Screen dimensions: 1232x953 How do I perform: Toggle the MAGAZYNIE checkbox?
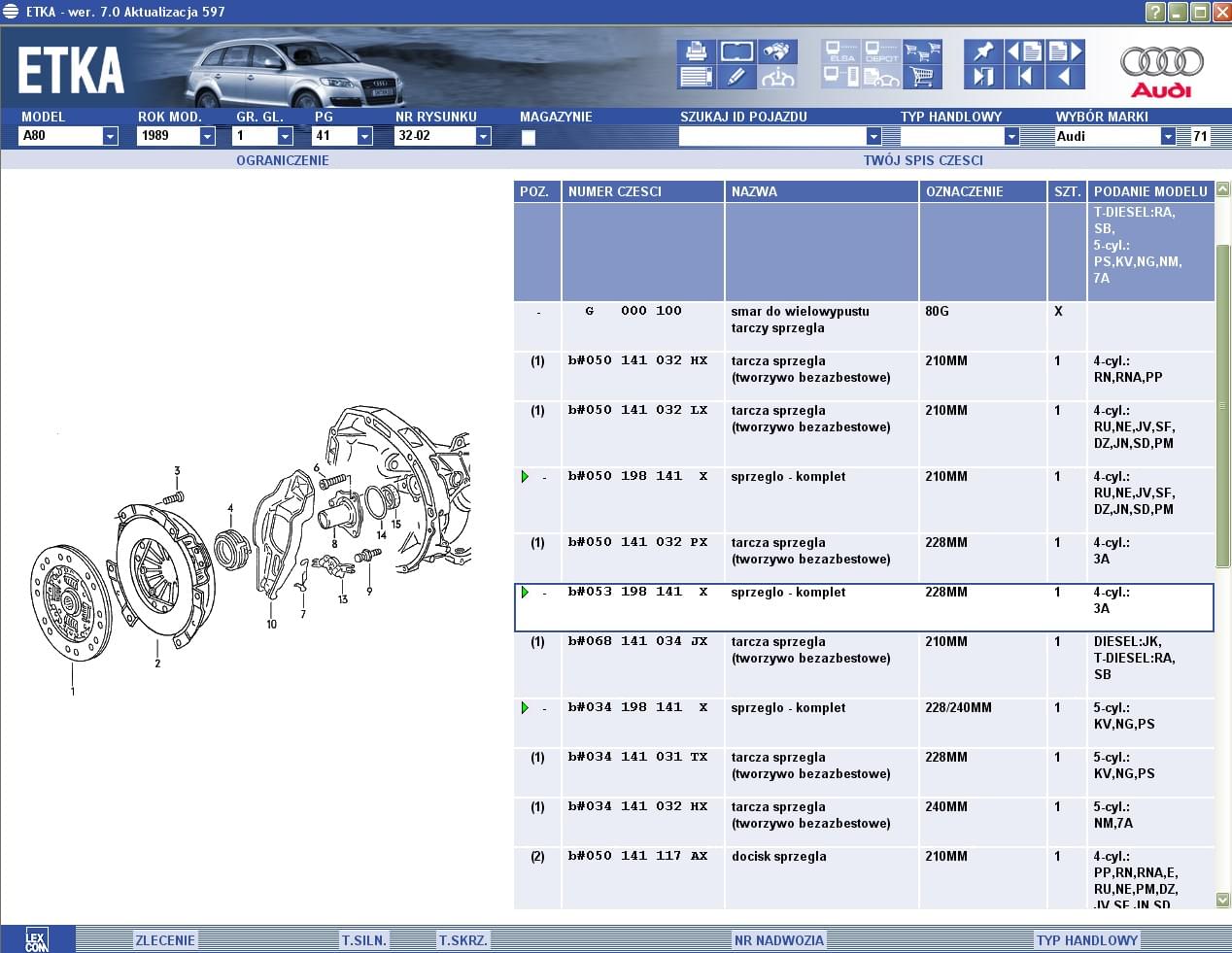pos(528,137)
